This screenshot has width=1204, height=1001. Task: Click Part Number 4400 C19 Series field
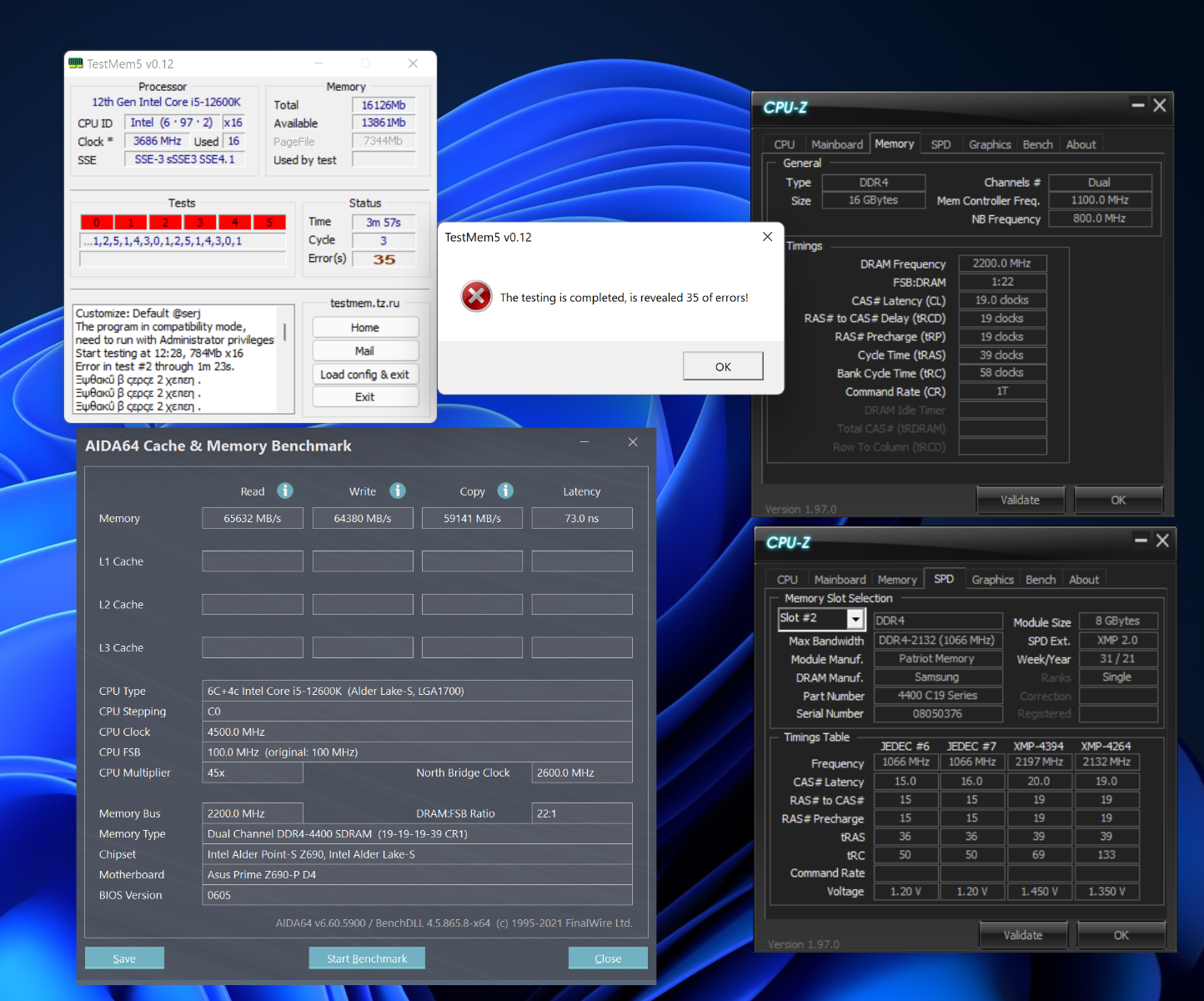(x=938, y=696)
